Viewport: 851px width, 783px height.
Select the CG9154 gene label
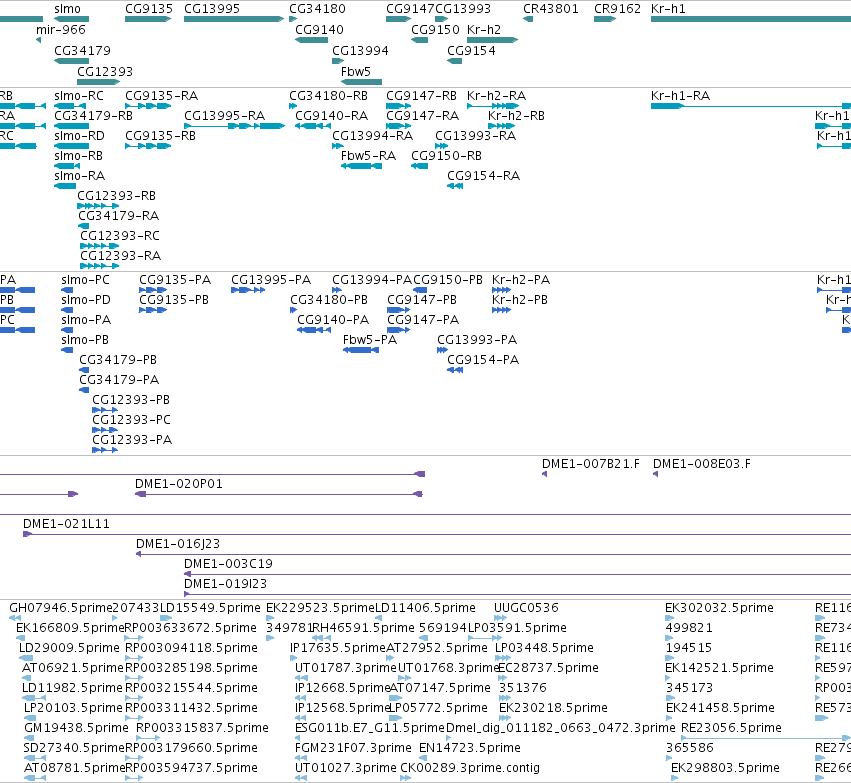pos(471,50)
